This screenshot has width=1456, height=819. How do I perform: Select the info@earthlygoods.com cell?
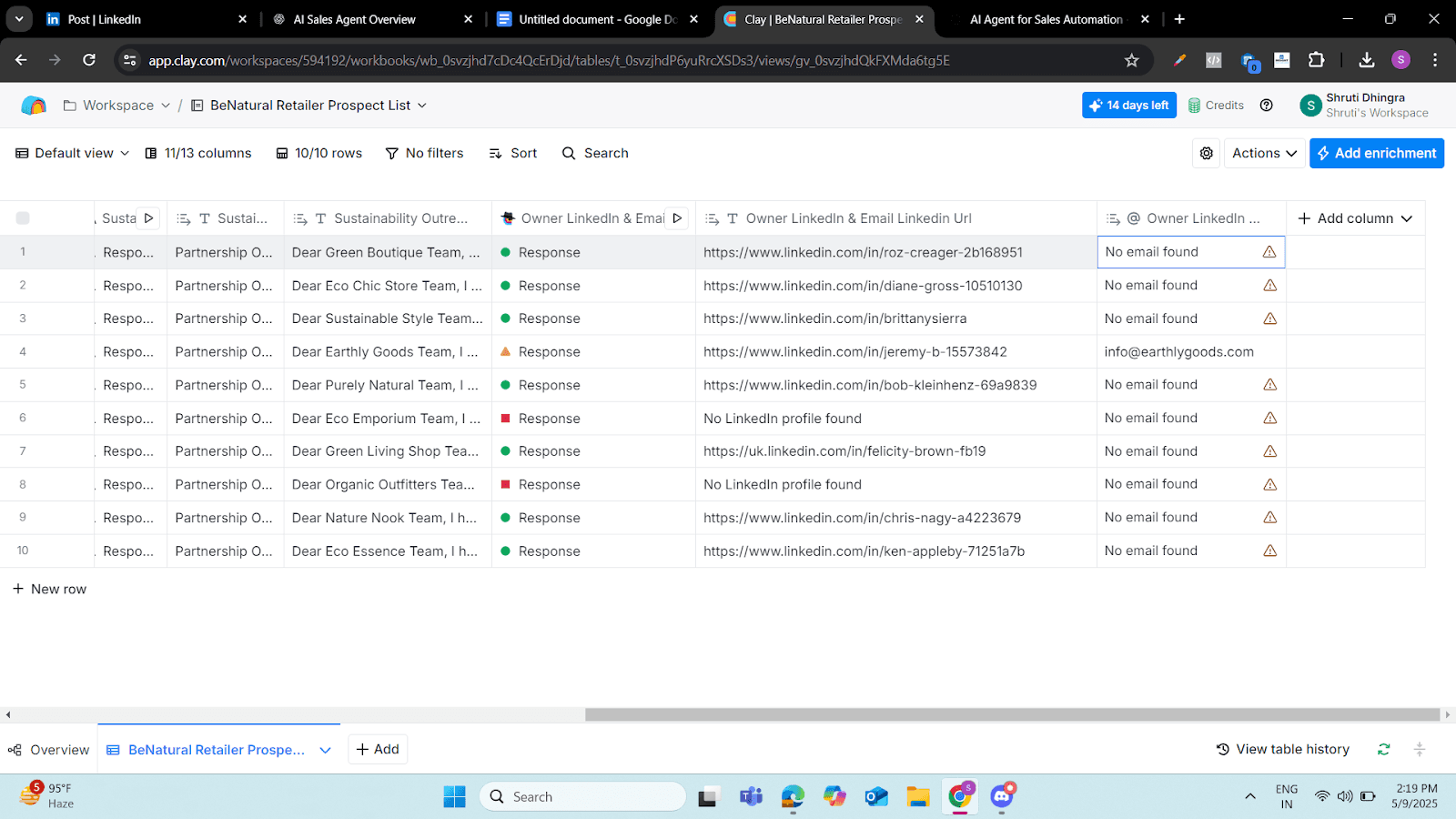coord(1191,352)
